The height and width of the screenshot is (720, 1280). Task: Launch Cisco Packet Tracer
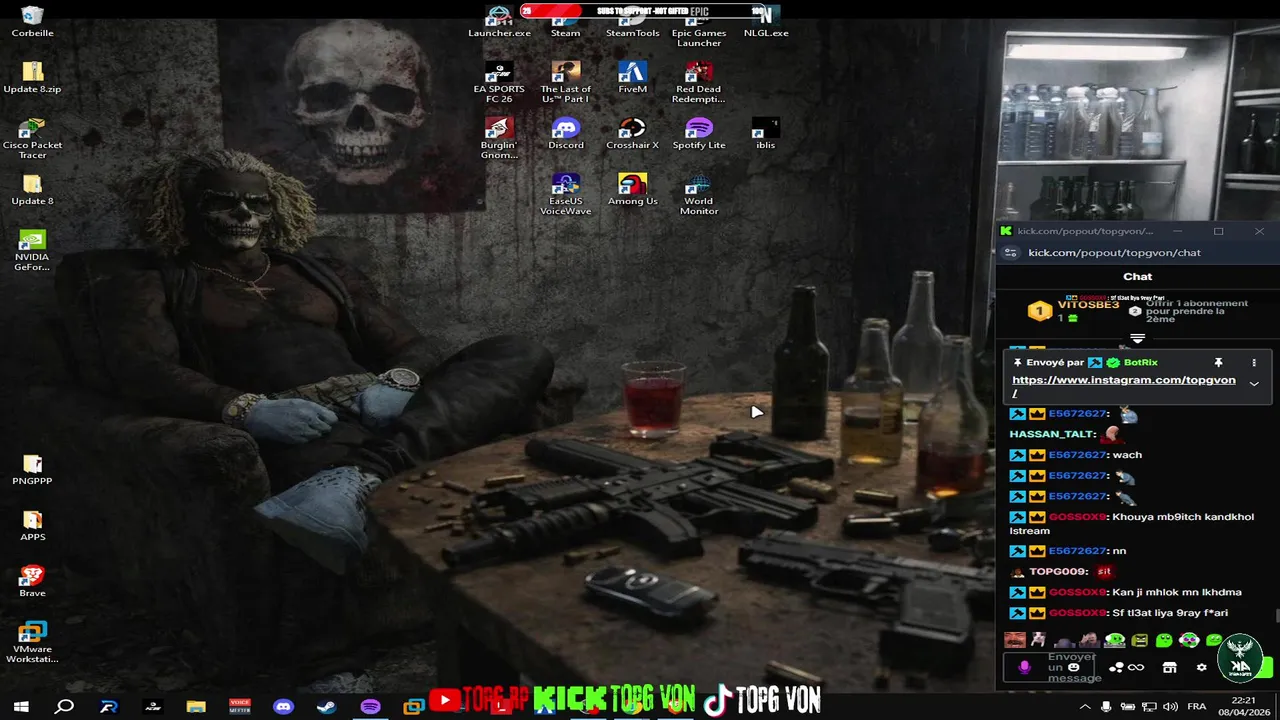(x=32, y=138)
